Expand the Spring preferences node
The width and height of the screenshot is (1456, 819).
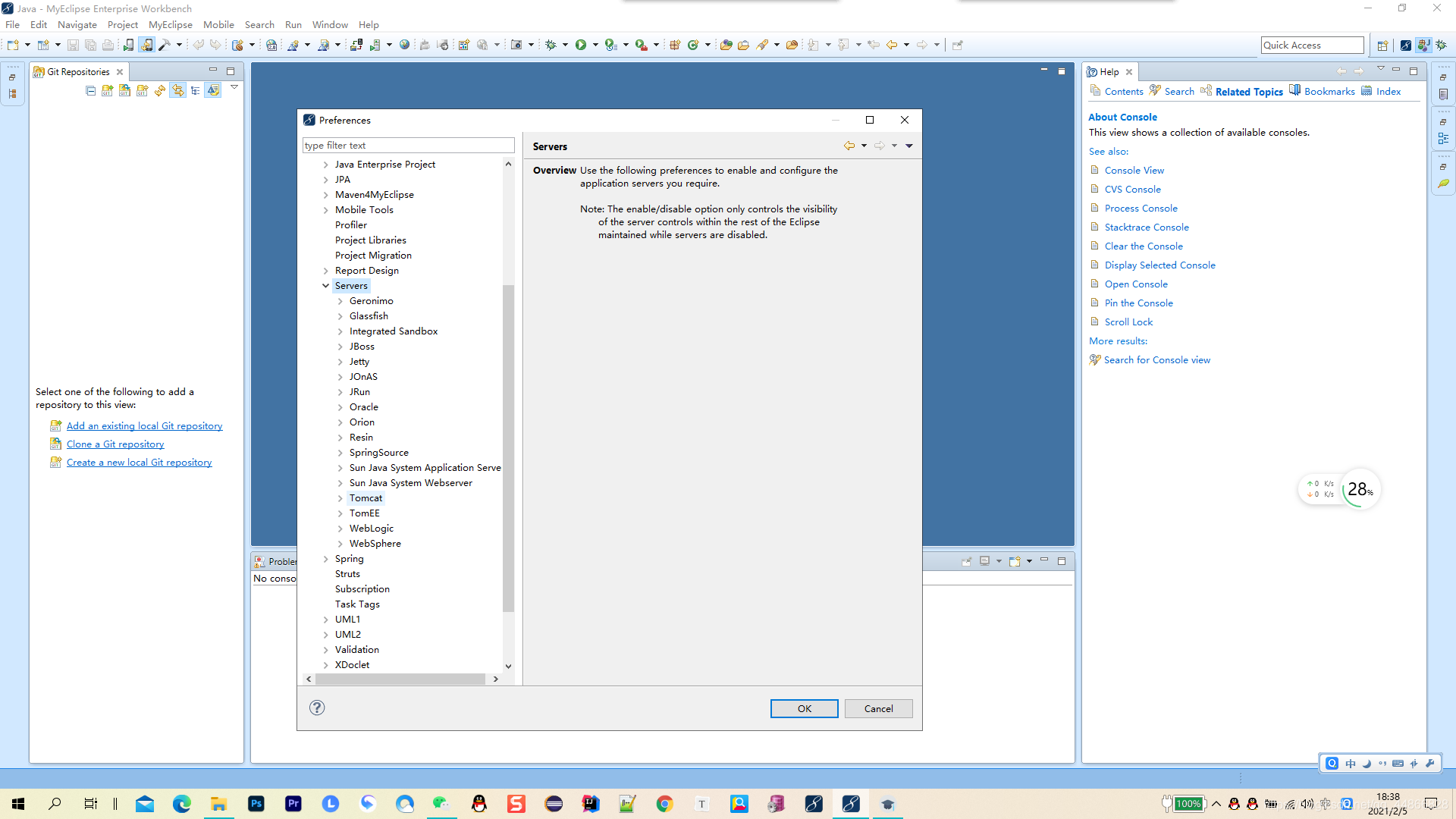coord(326,559)
